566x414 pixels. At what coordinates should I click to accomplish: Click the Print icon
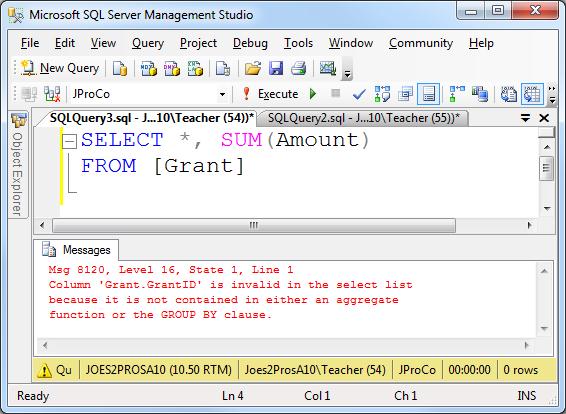299,68
